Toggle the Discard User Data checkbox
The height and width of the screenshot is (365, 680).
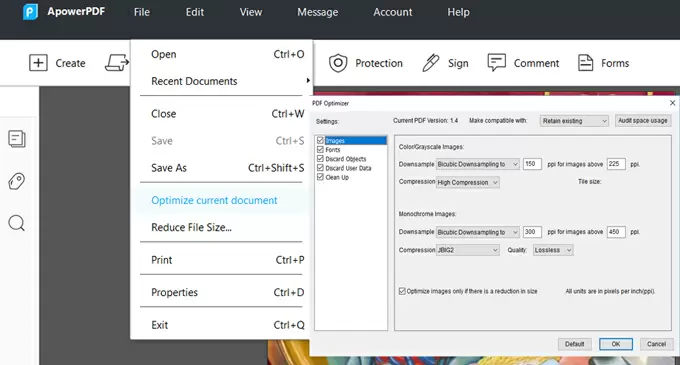pyautogui.click(x=320, y=168)
